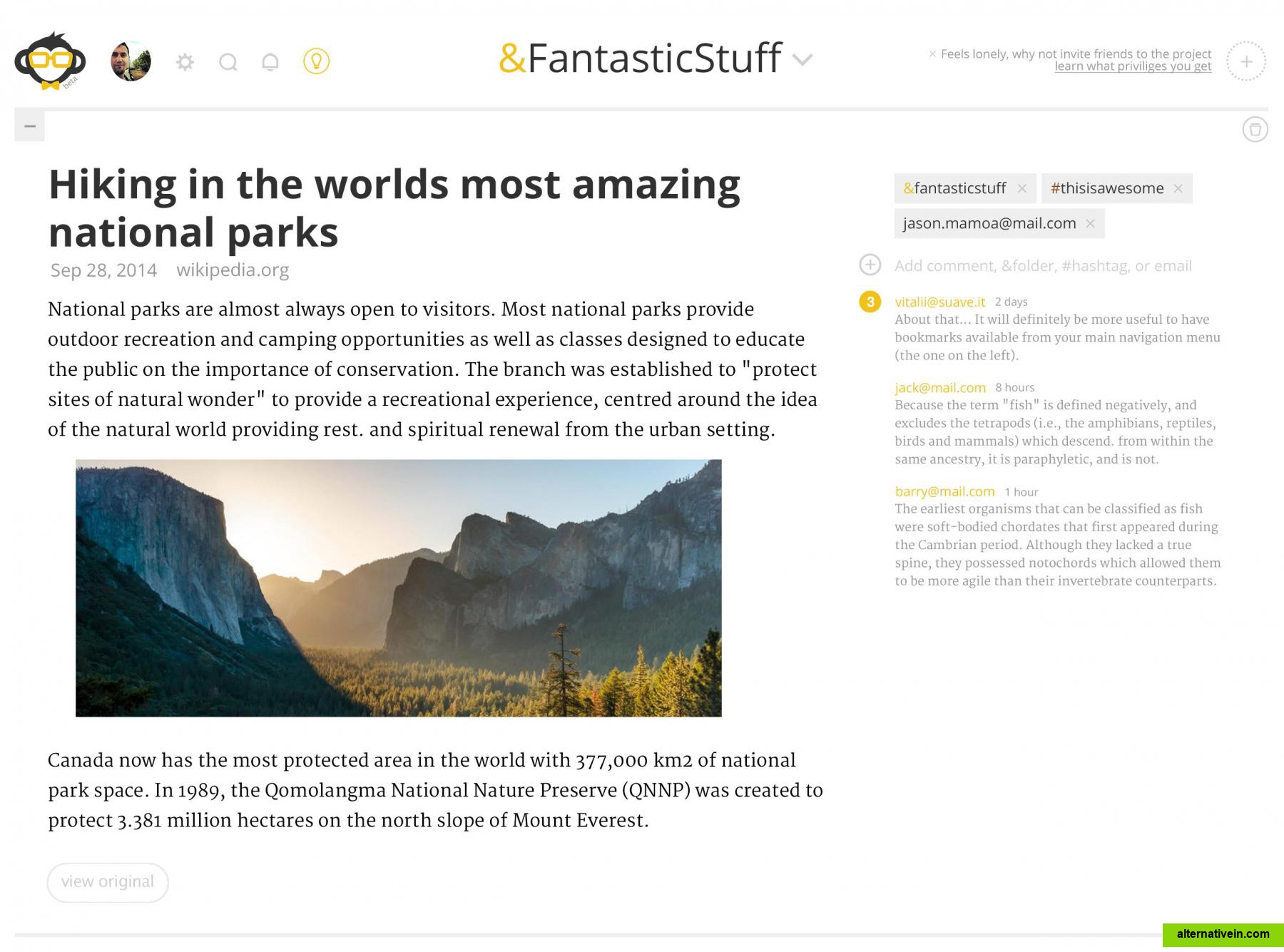Click the search magnifier icon
This screenshot has height=952, width=1284.
click(x=228, y=62)
